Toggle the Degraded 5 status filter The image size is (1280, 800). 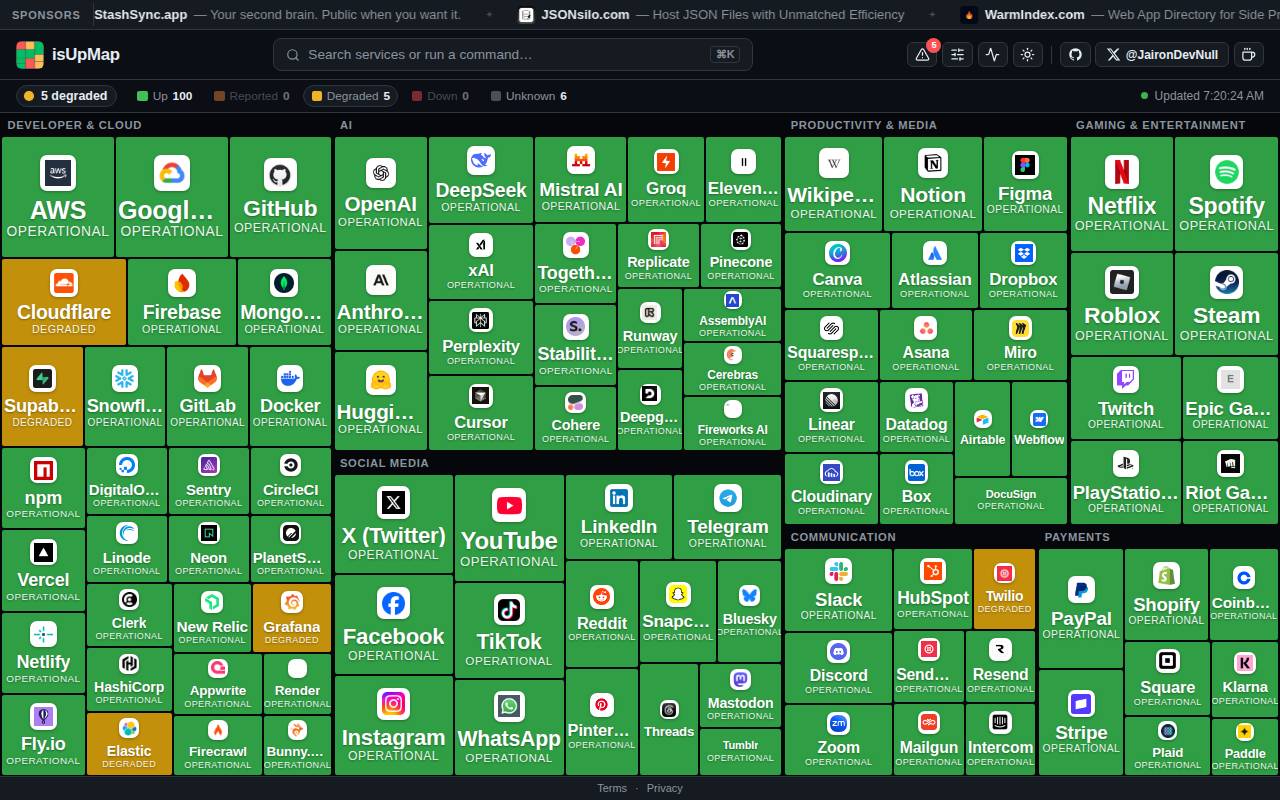click(x=351, y=96)
